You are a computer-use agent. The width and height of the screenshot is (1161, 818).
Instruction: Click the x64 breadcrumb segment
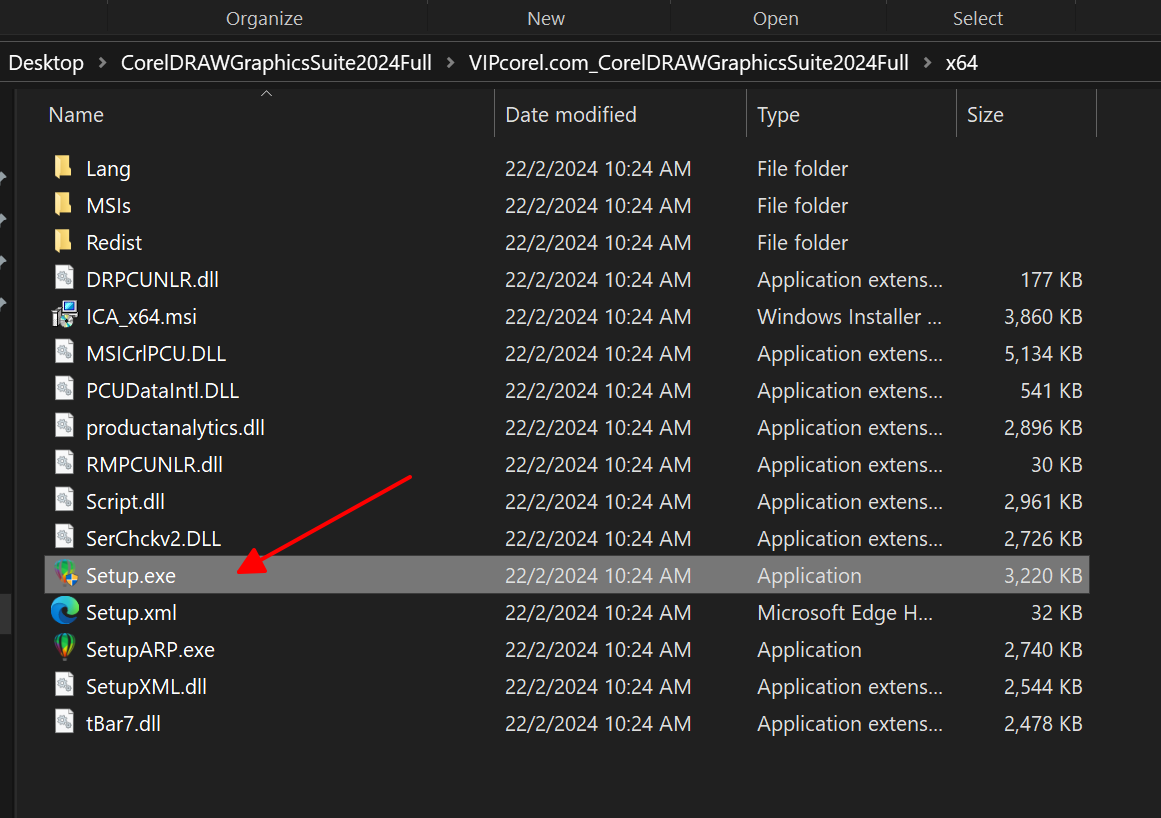point(961,63)
